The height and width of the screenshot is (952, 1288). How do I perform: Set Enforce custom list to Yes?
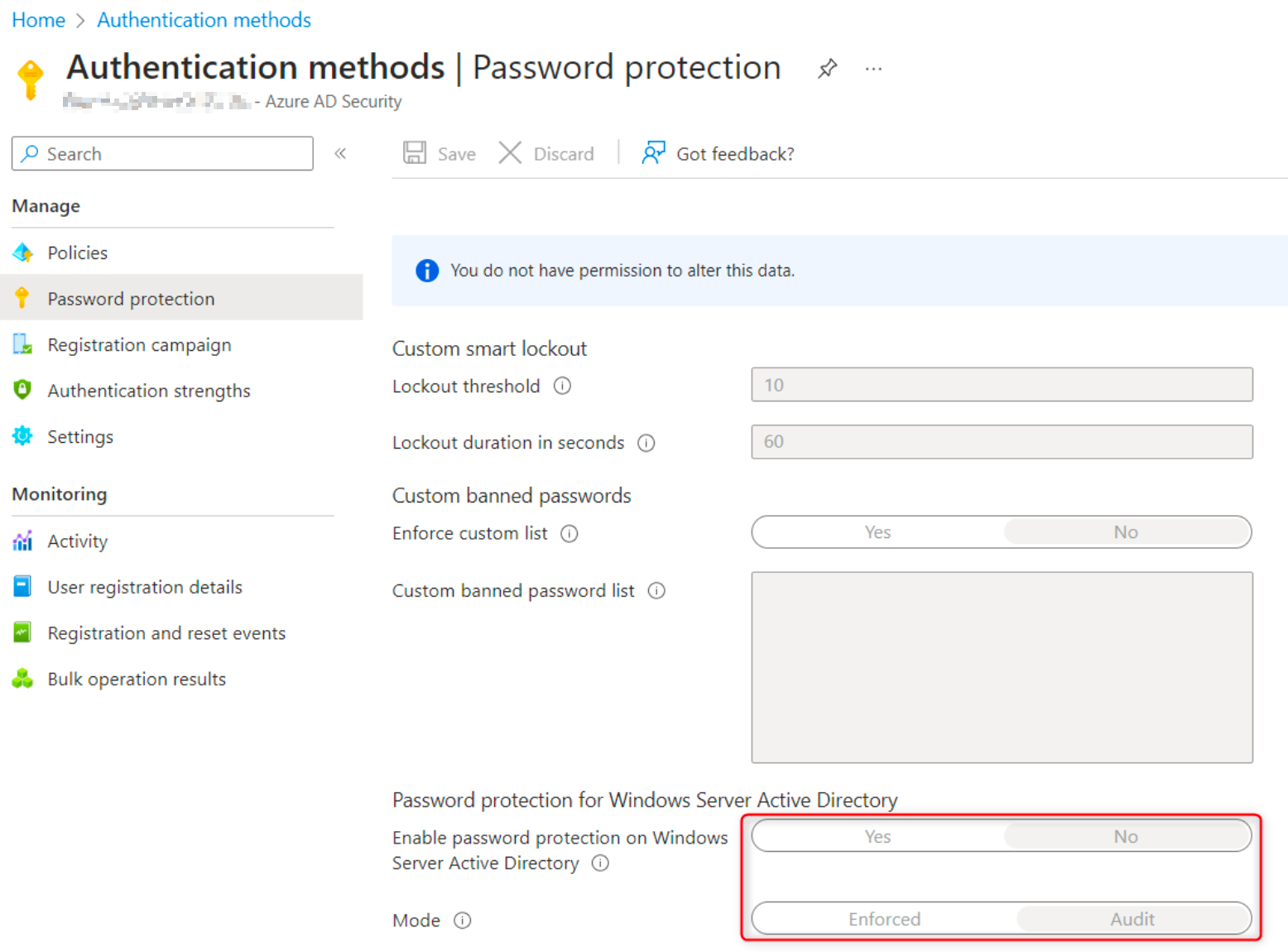[x=877, y=531]
